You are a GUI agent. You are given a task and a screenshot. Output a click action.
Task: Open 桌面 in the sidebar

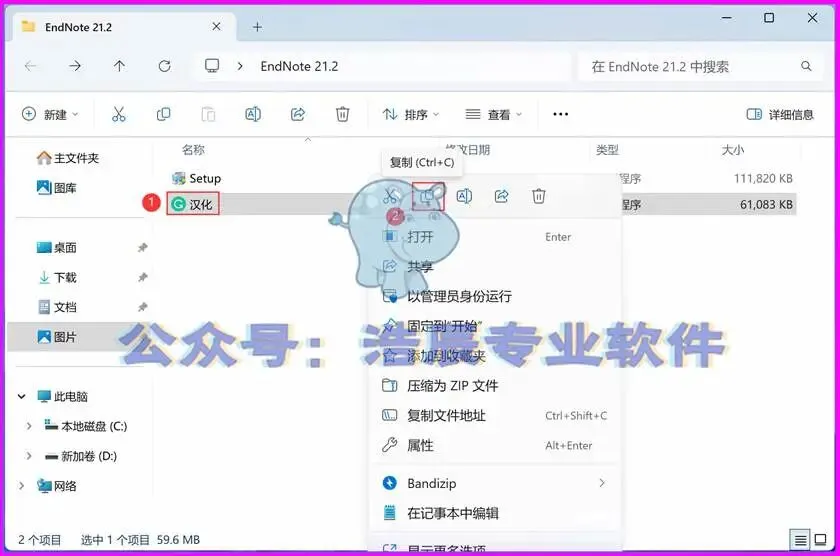pyautogui.click(x=57, y=247)
